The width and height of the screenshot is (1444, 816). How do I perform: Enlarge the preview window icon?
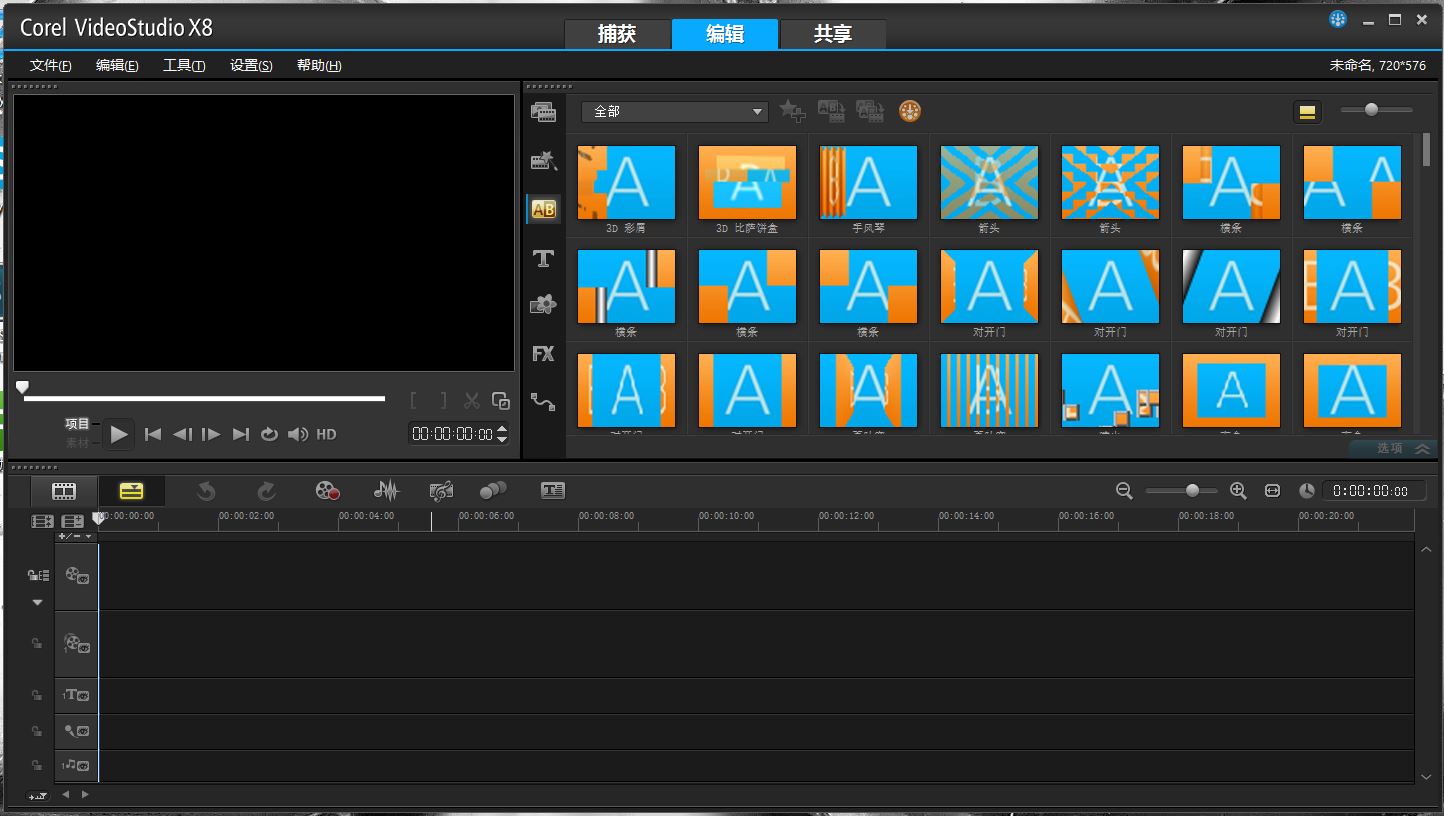[x=501, y=401]
